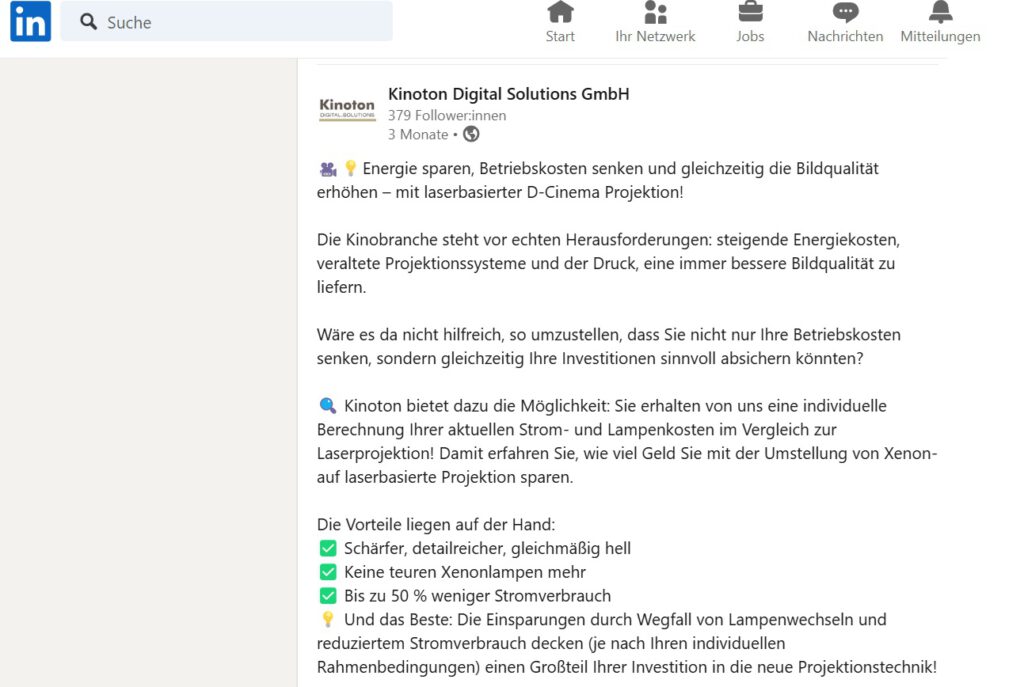Go to the Start home icon
The height and width of the screenshot is (687, 1024).
click(560, 12)
